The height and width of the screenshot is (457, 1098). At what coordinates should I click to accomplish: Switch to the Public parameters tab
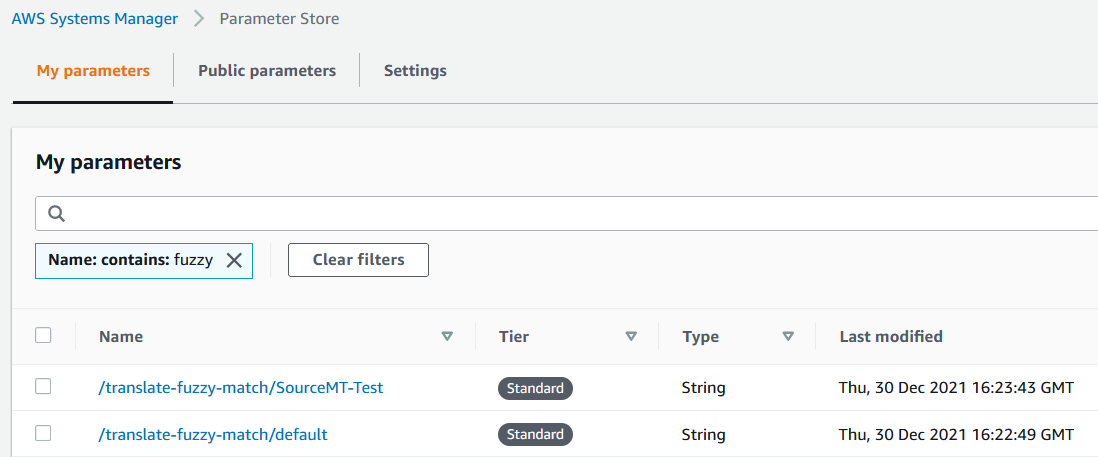(x=267, y=71)
